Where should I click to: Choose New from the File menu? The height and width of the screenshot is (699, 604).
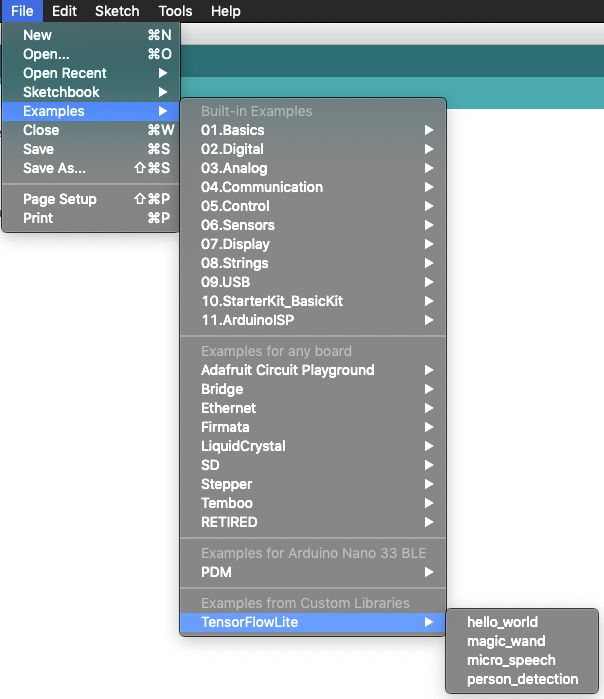tap(90, 35)
